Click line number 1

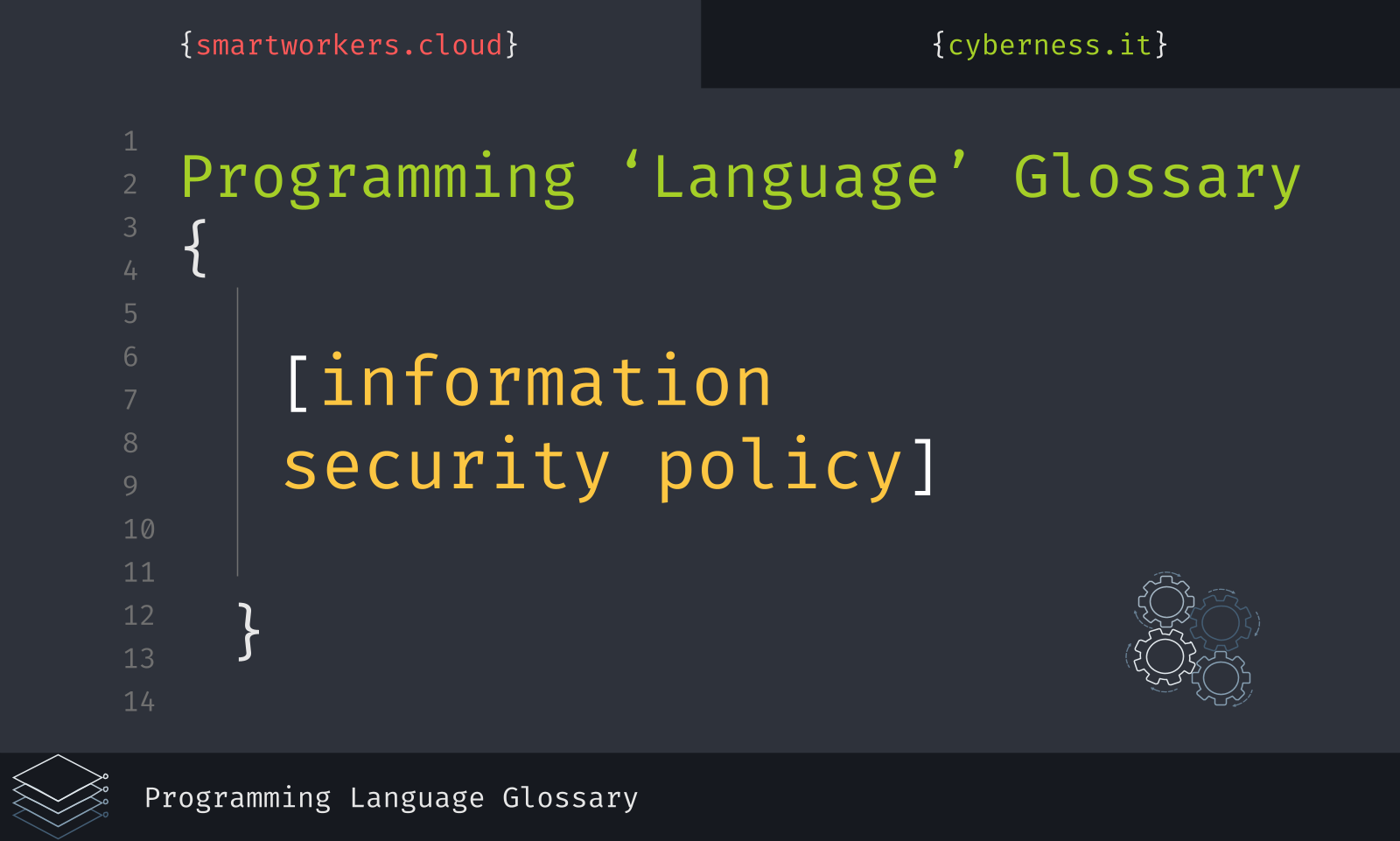[130, 142]
